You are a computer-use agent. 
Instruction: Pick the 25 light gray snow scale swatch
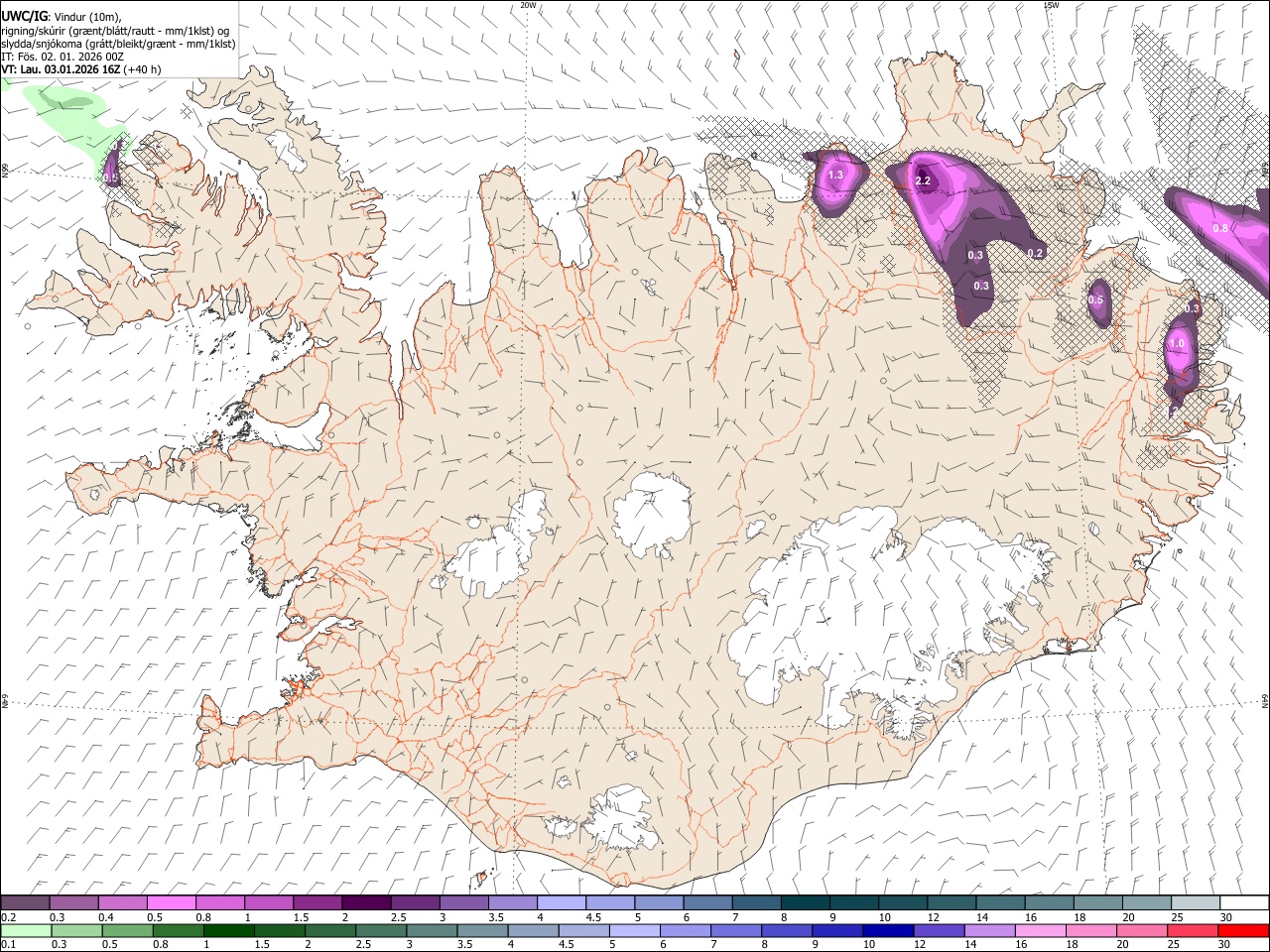point(1196,902)
